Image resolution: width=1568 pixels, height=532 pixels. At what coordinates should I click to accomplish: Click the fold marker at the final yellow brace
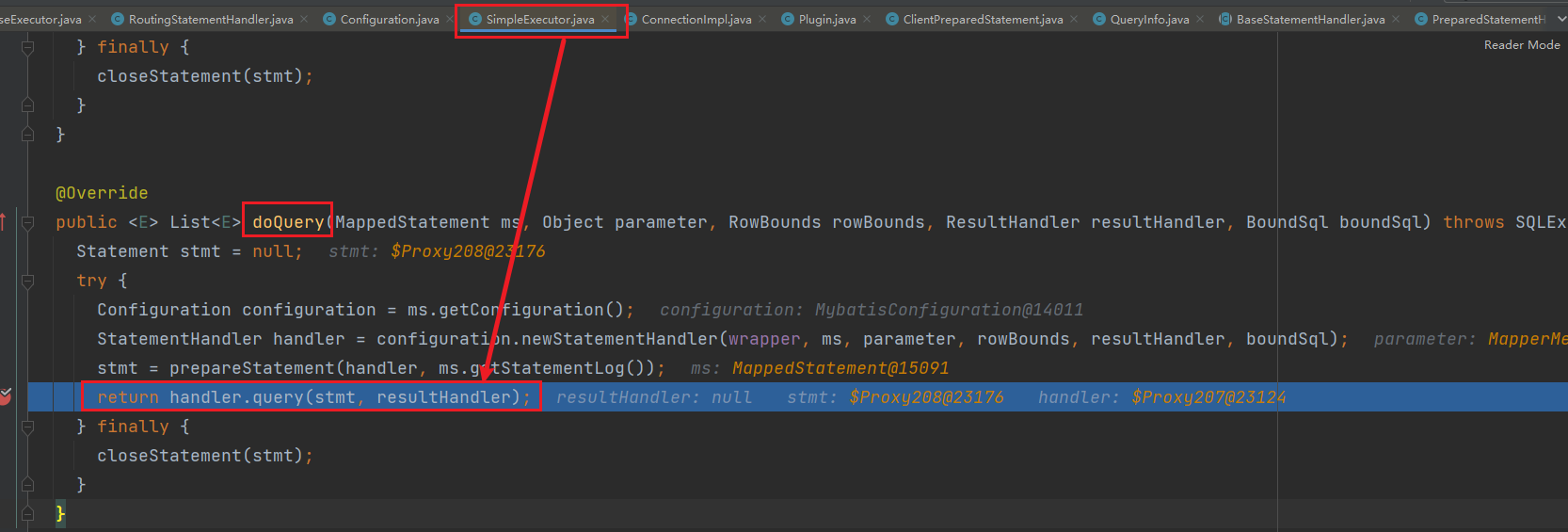[27, 514]
